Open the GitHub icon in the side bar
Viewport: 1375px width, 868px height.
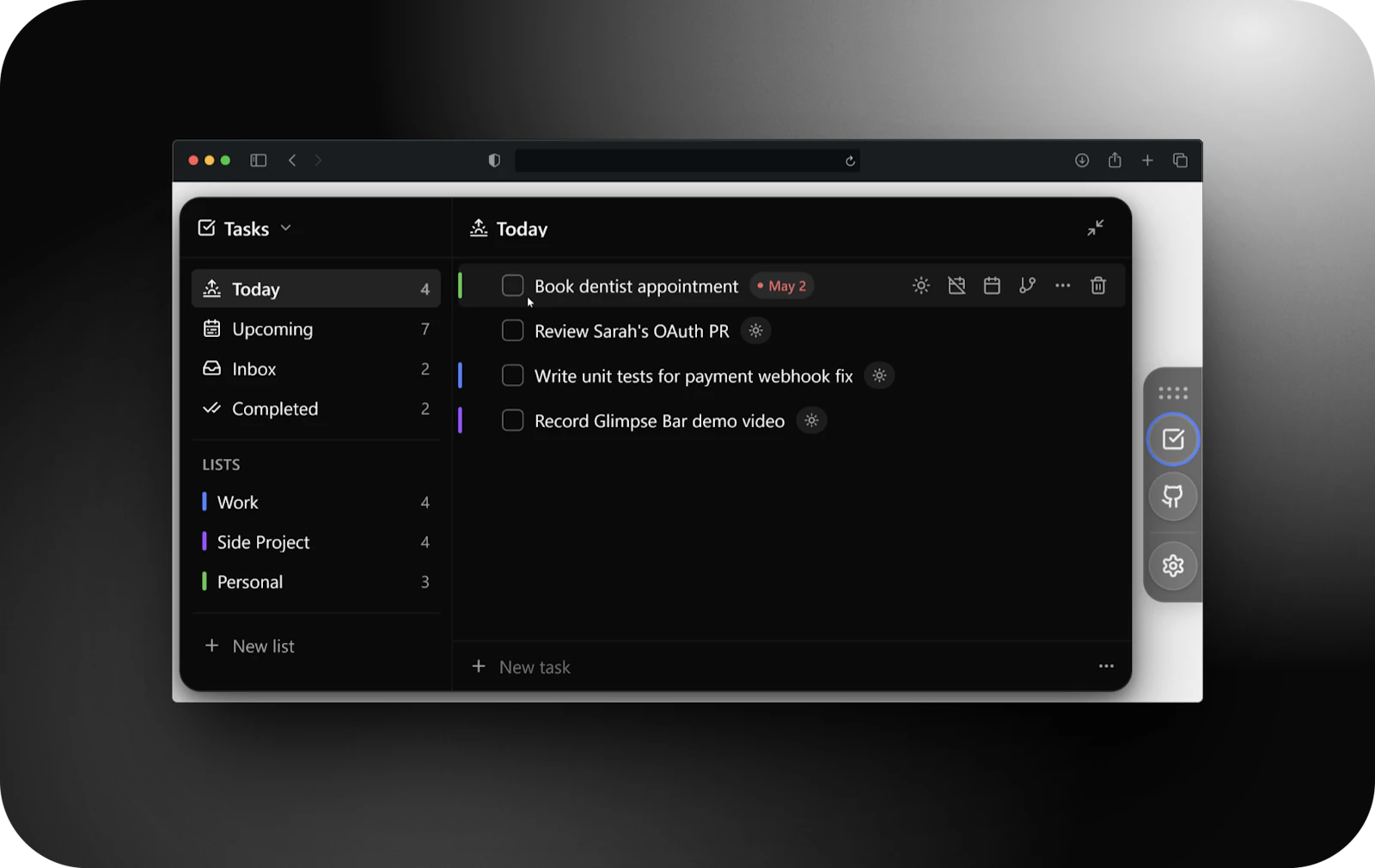click(x=1173, y=496)
